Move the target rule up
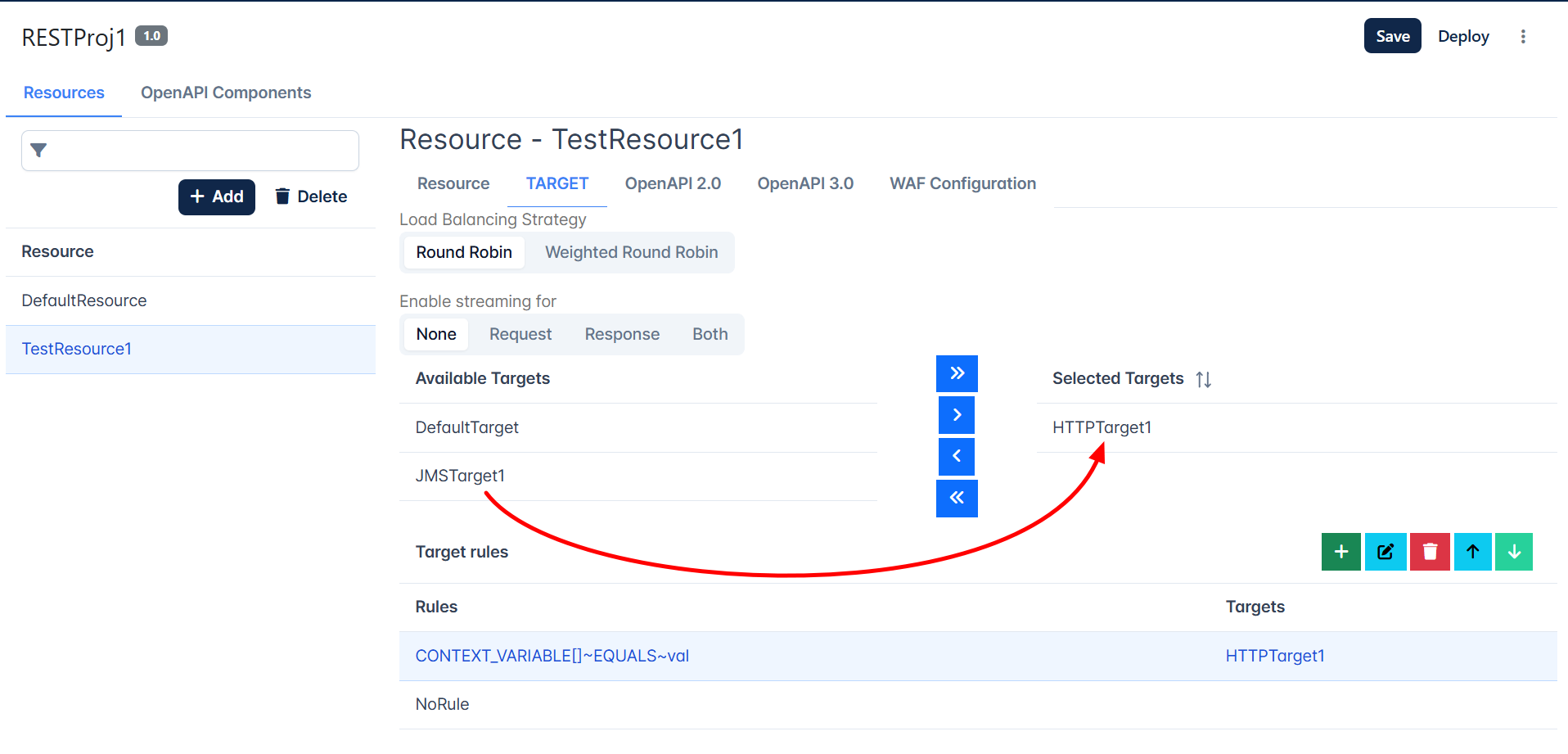The image size is (1568, 754). [1473, 552]
